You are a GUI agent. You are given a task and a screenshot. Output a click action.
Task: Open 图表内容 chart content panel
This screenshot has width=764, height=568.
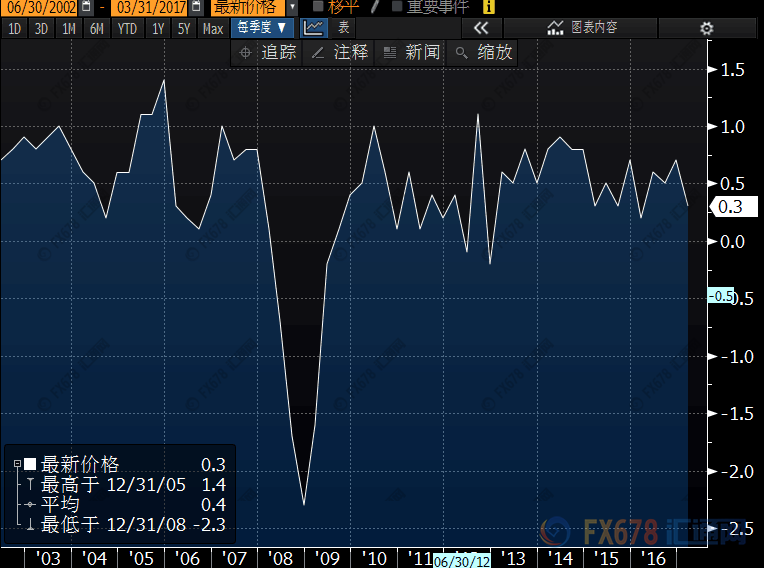(x=580, y=28)
